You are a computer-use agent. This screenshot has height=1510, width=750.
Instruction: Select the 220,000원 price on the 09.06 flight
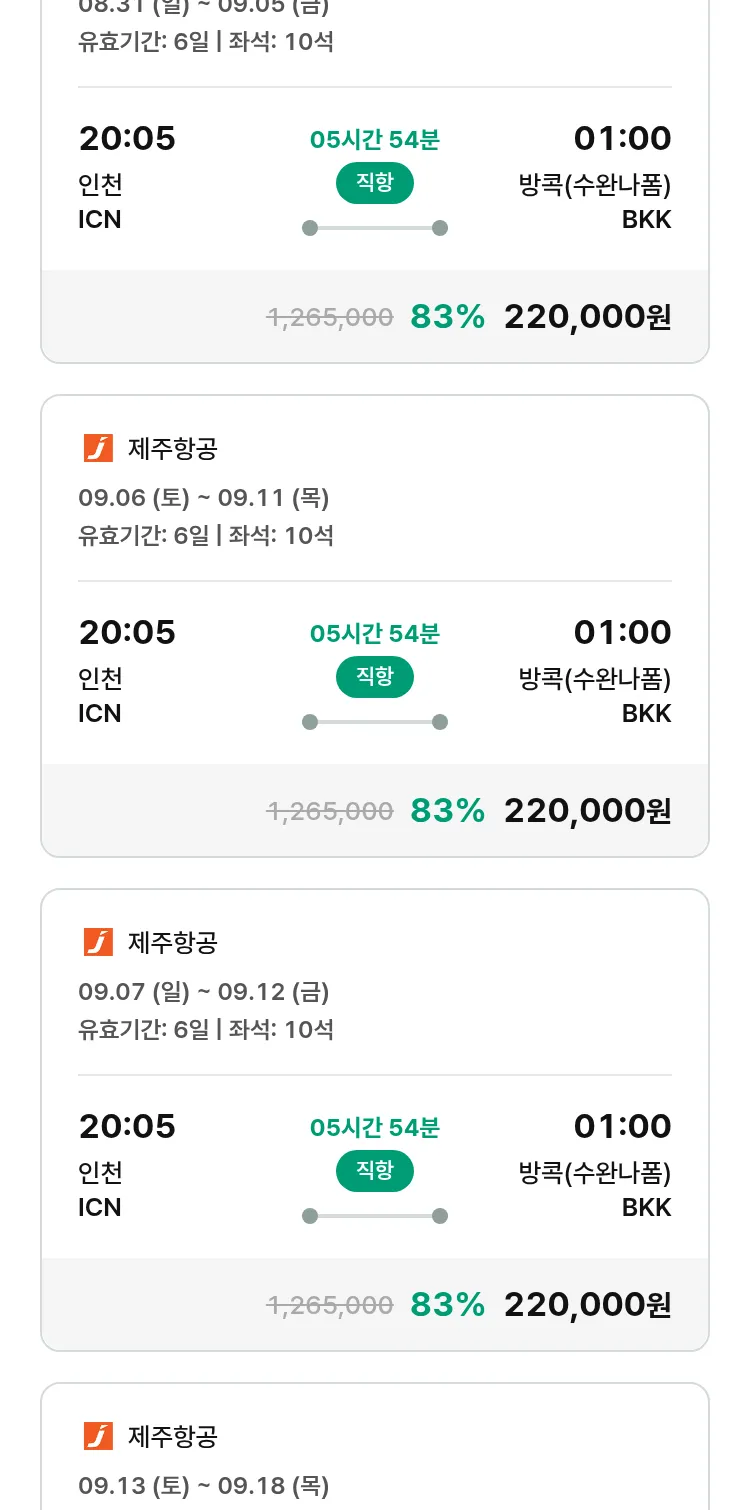[587, 810]
